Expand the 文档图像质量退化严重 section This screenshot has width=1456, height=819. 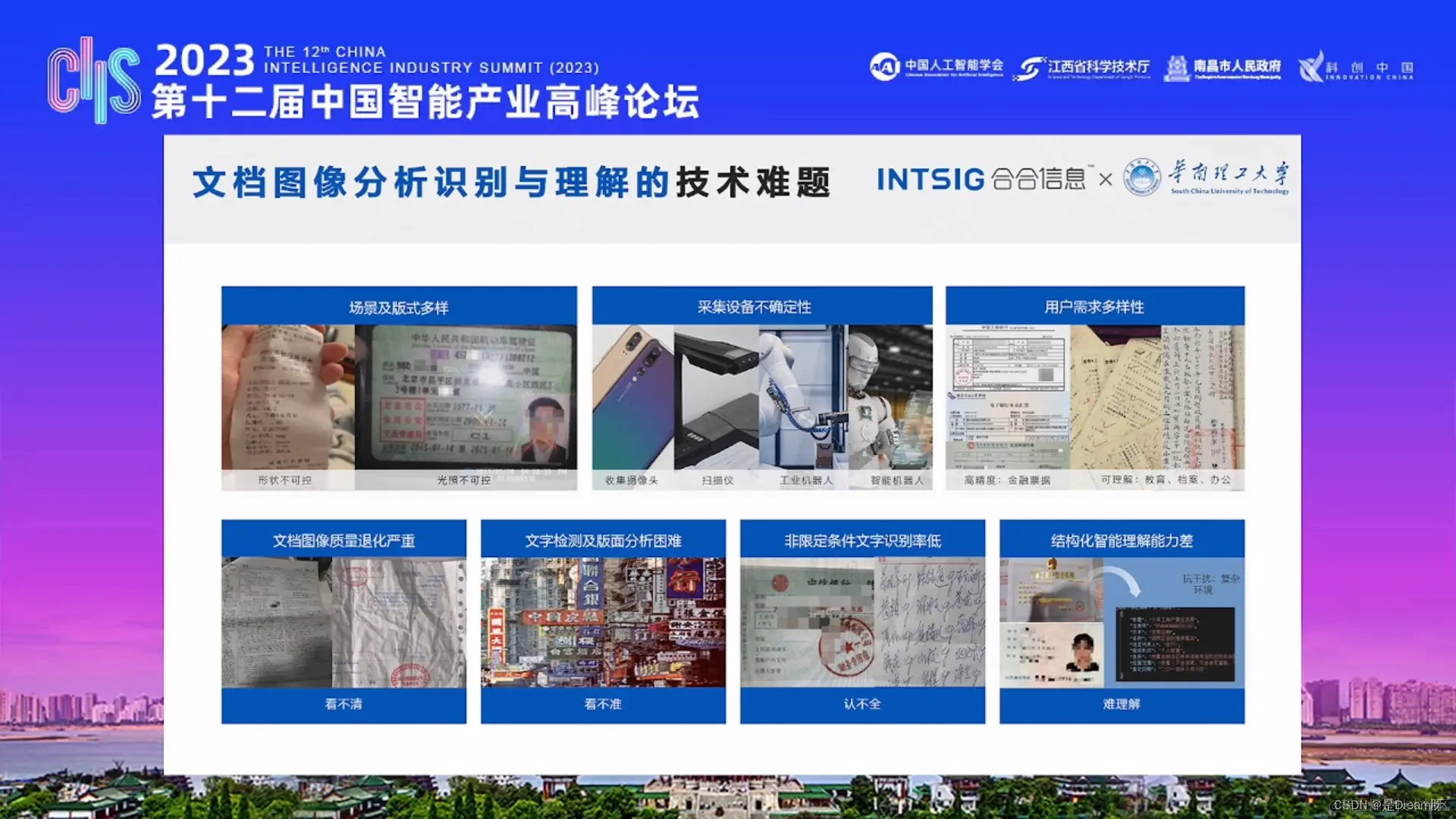(x=344, y=541)
